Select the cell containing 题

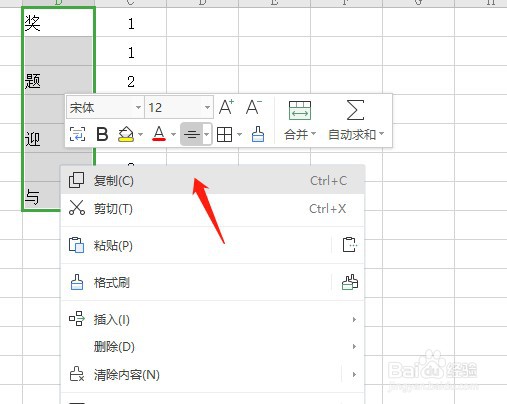pyautogui.click(x=58, y=80)
